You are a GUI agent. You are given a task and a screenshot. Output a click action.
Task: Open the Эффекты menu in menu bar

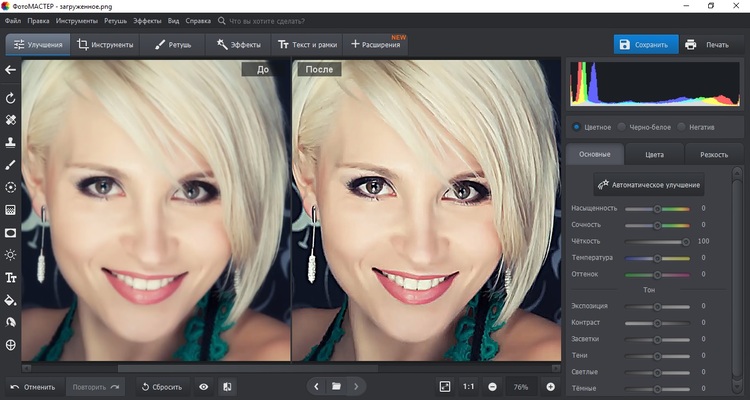pos(146,20)
